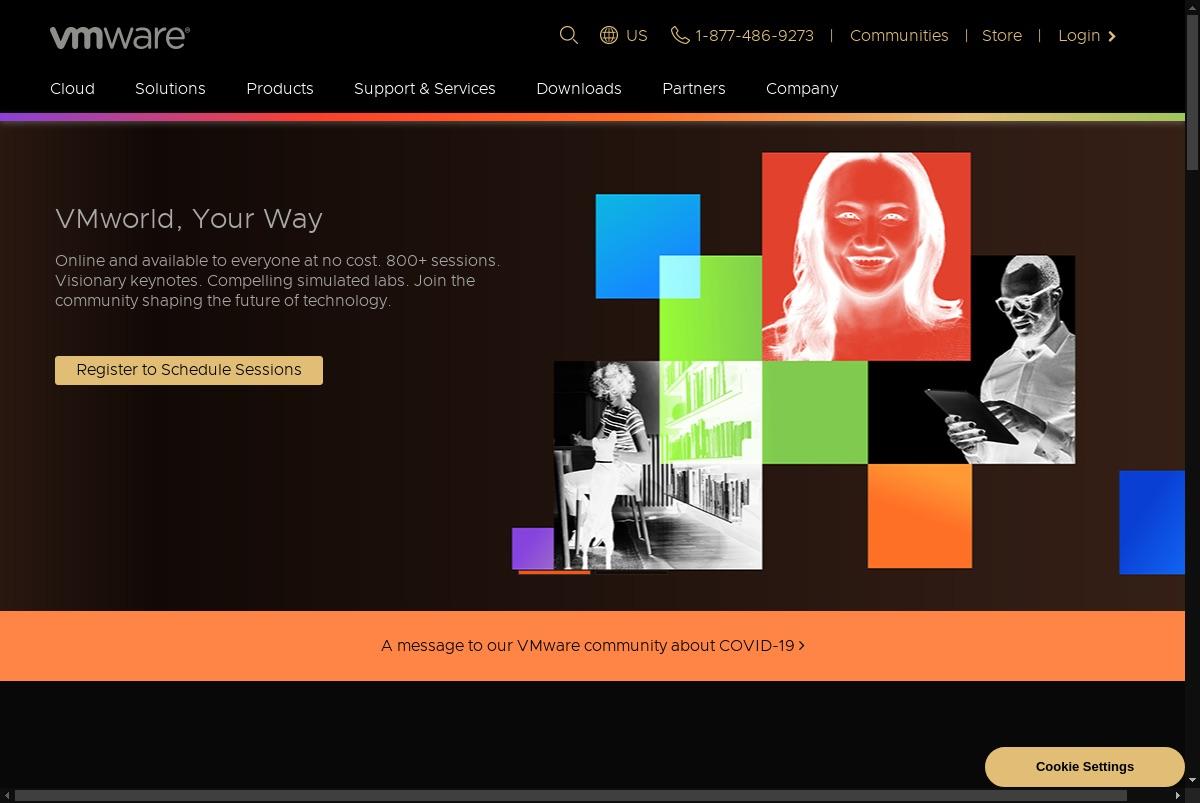The width and height of the screenshot is (1200, 803).
Task: Open the COVID-19 community message link
Action: 592,645
